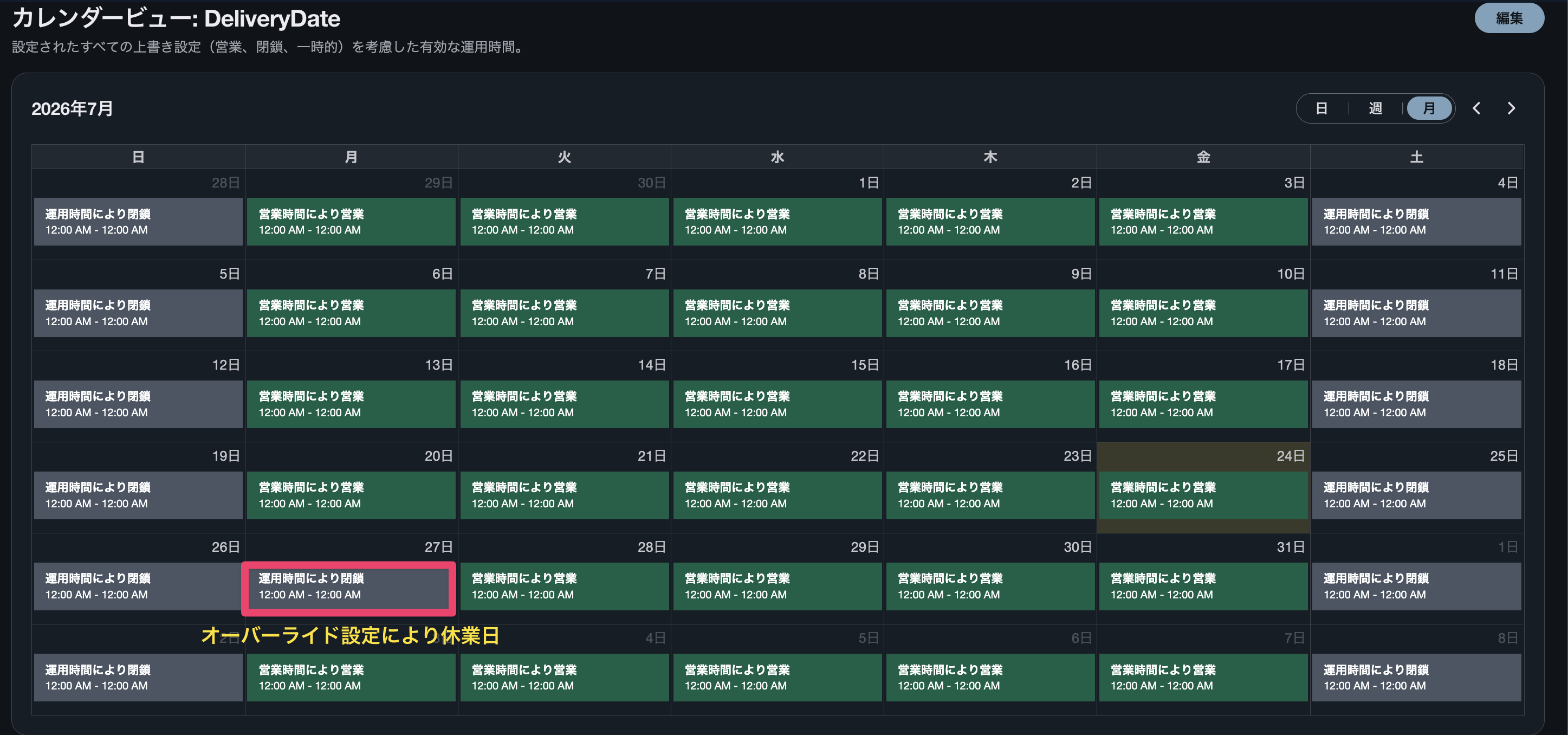Switch to the 日 (day) view
The height and width of the screenshot is (735, 1568).
tap(1321, 108)
